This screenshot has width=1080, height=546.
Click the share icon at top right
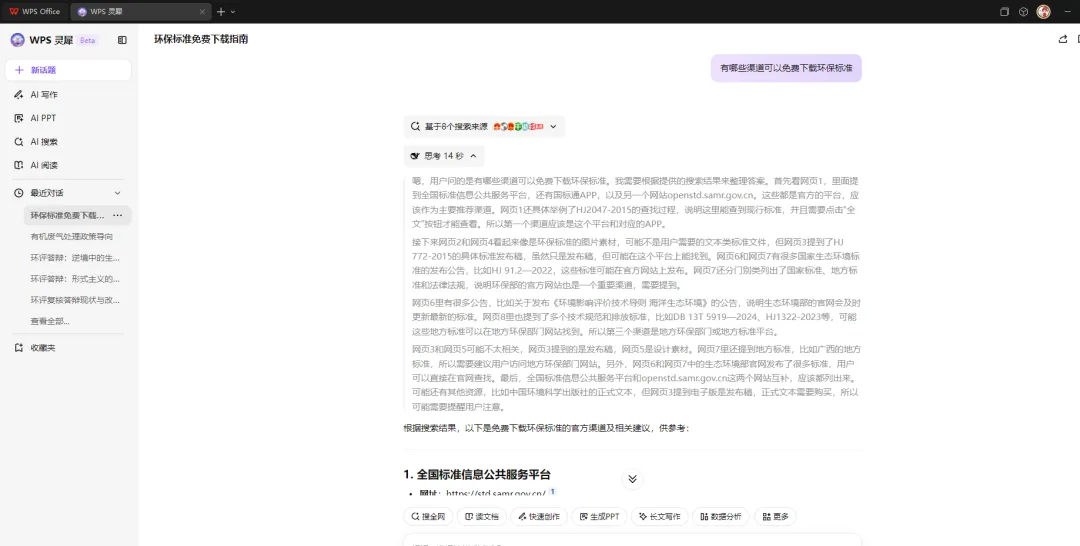[x=1063, y=39]
